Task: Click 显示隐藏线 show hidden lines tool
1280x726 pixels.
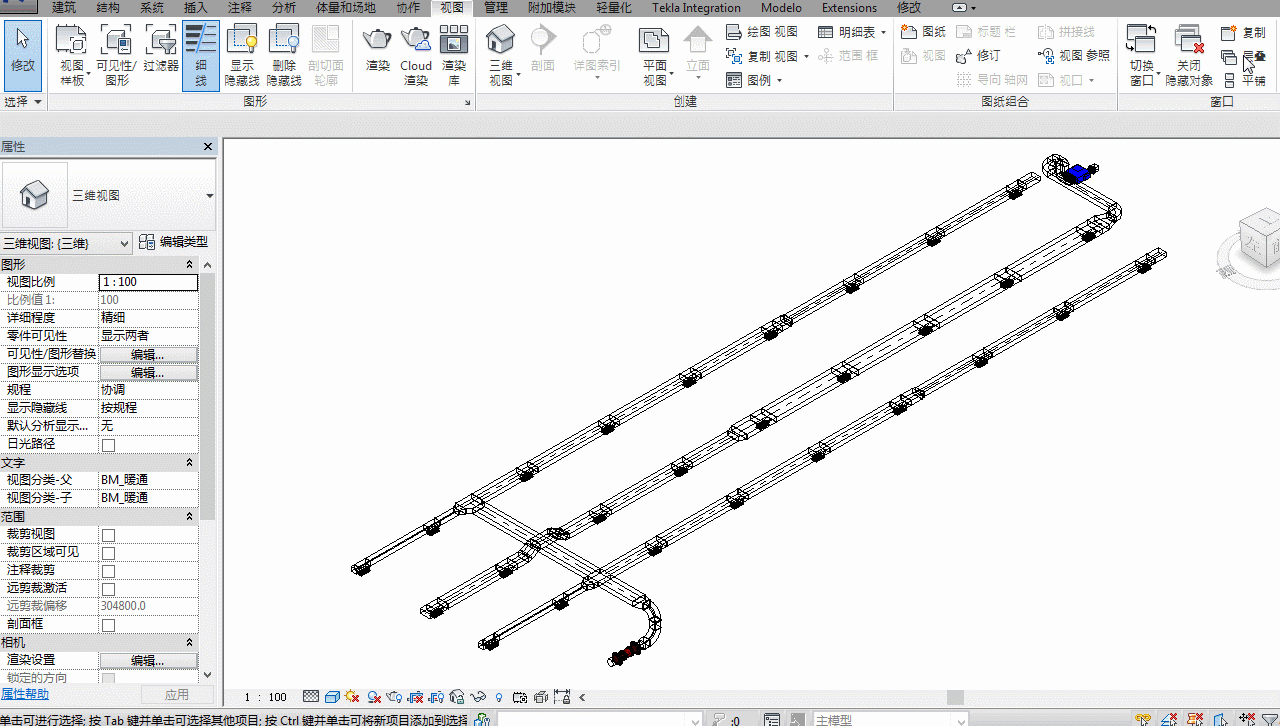Action: [x=243, y=55]
